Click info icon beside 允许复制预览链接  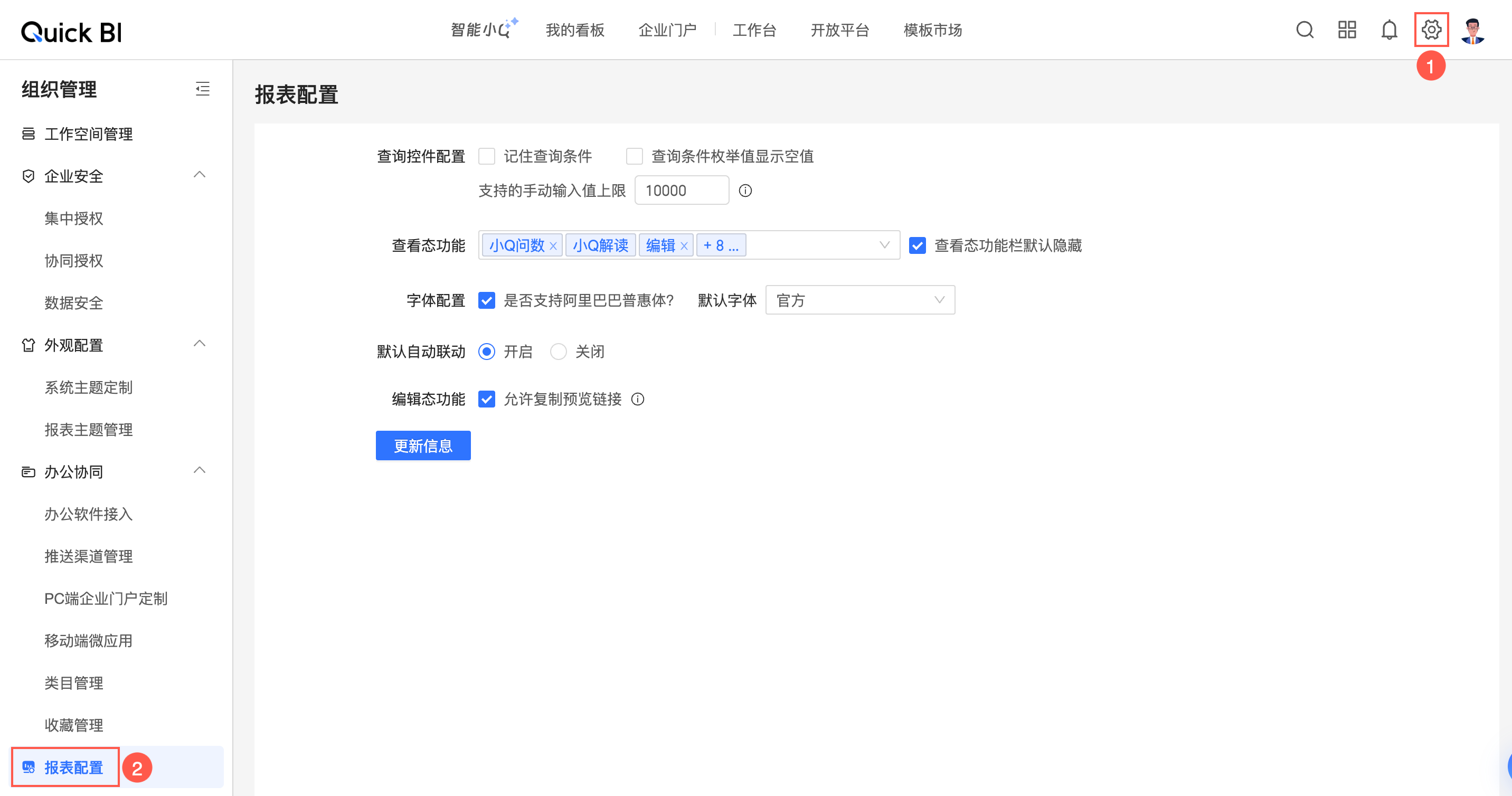(637, 400)
